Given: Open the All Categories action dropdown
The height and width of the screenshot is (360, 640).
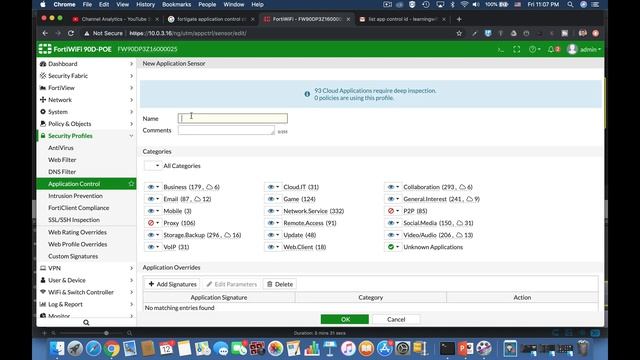Looking at the screenshot, I should coord(153,166).
